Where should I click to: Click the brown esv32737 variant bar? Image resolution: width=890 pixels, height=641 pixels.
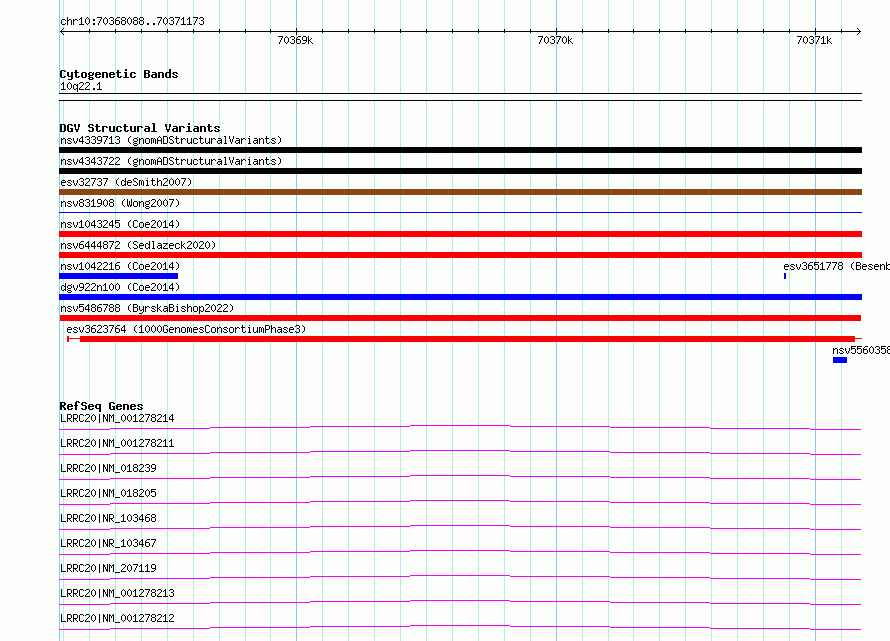click(460, 192)
